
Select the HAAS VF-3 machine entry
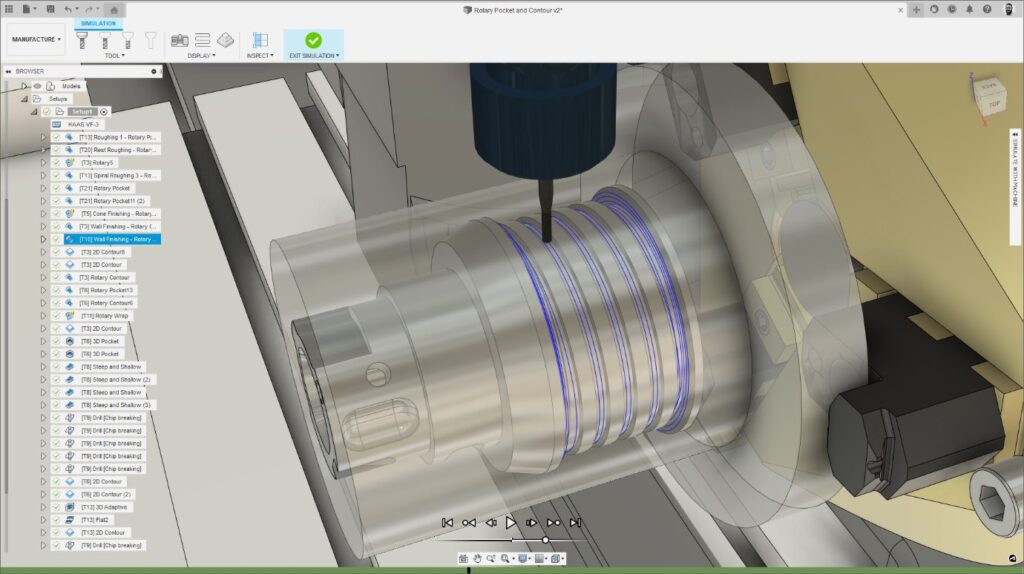[x=83, y=124]
